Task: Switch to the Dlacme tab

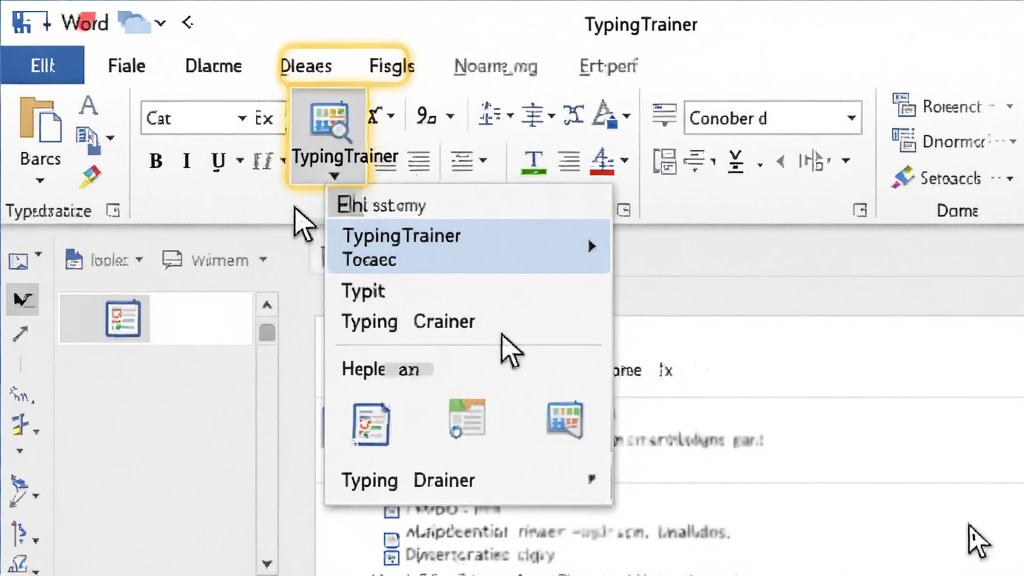Action: (x=214, y=66)
